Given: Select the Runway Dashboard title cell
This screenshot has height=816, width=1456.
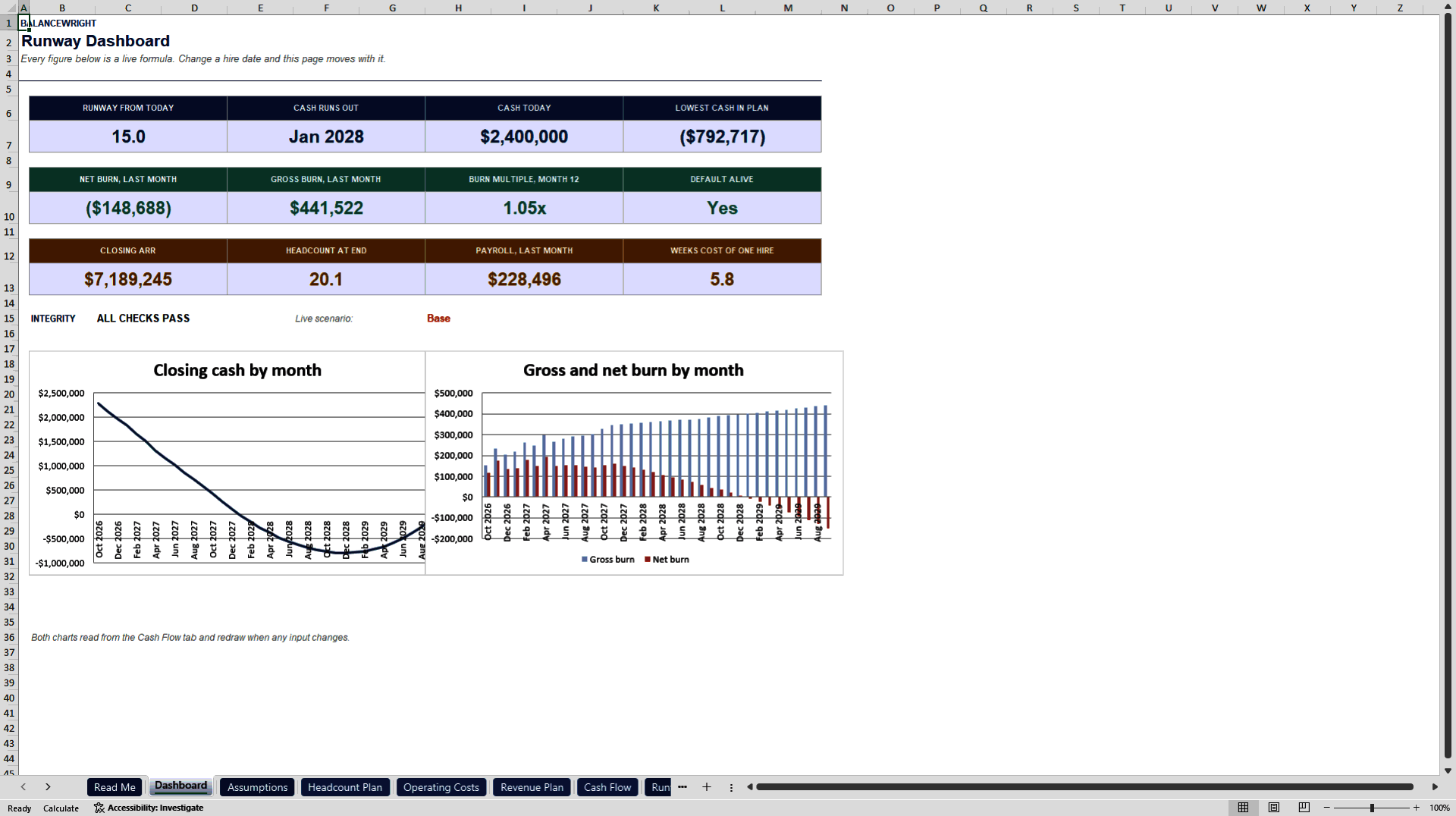Looking at the screenshot, I should click(x=96, y=41).
